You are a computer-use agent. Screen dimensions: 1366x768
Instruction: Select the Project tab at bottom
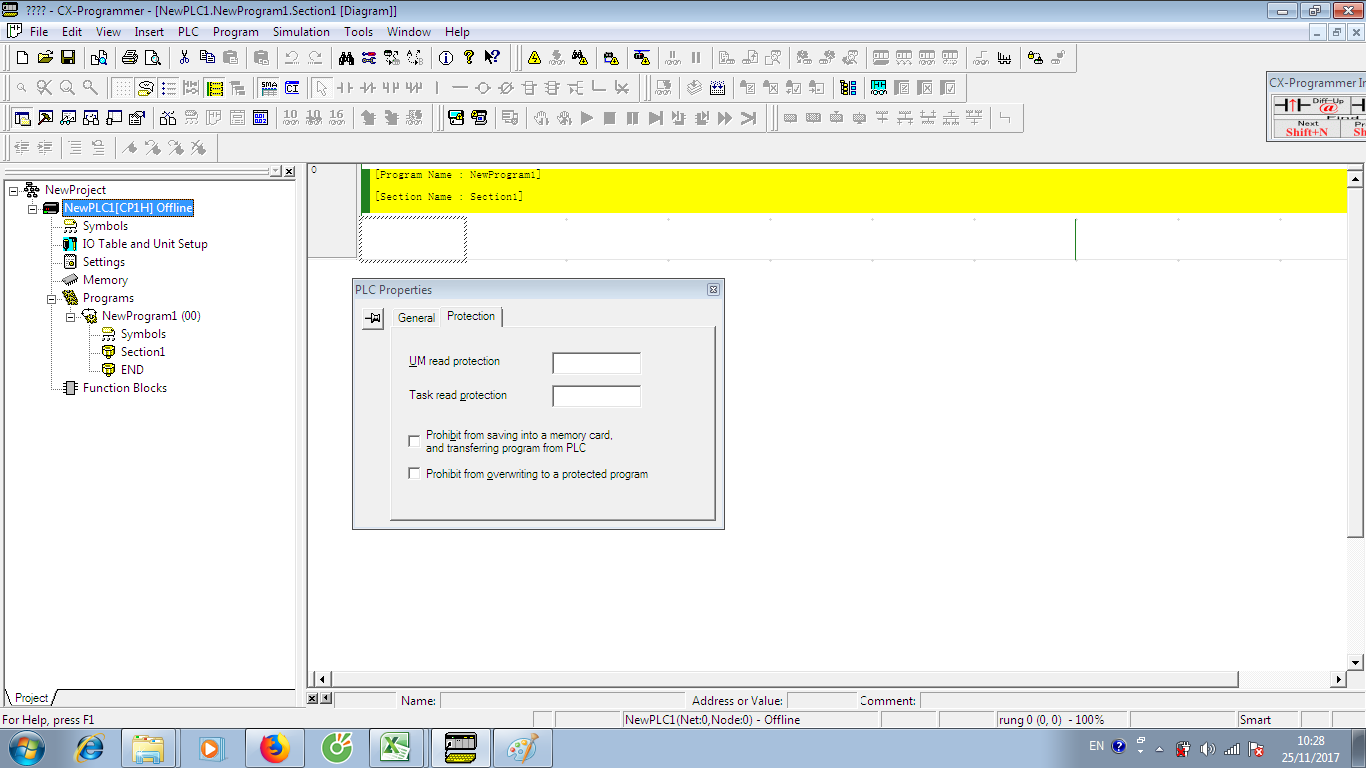(31, 698)
